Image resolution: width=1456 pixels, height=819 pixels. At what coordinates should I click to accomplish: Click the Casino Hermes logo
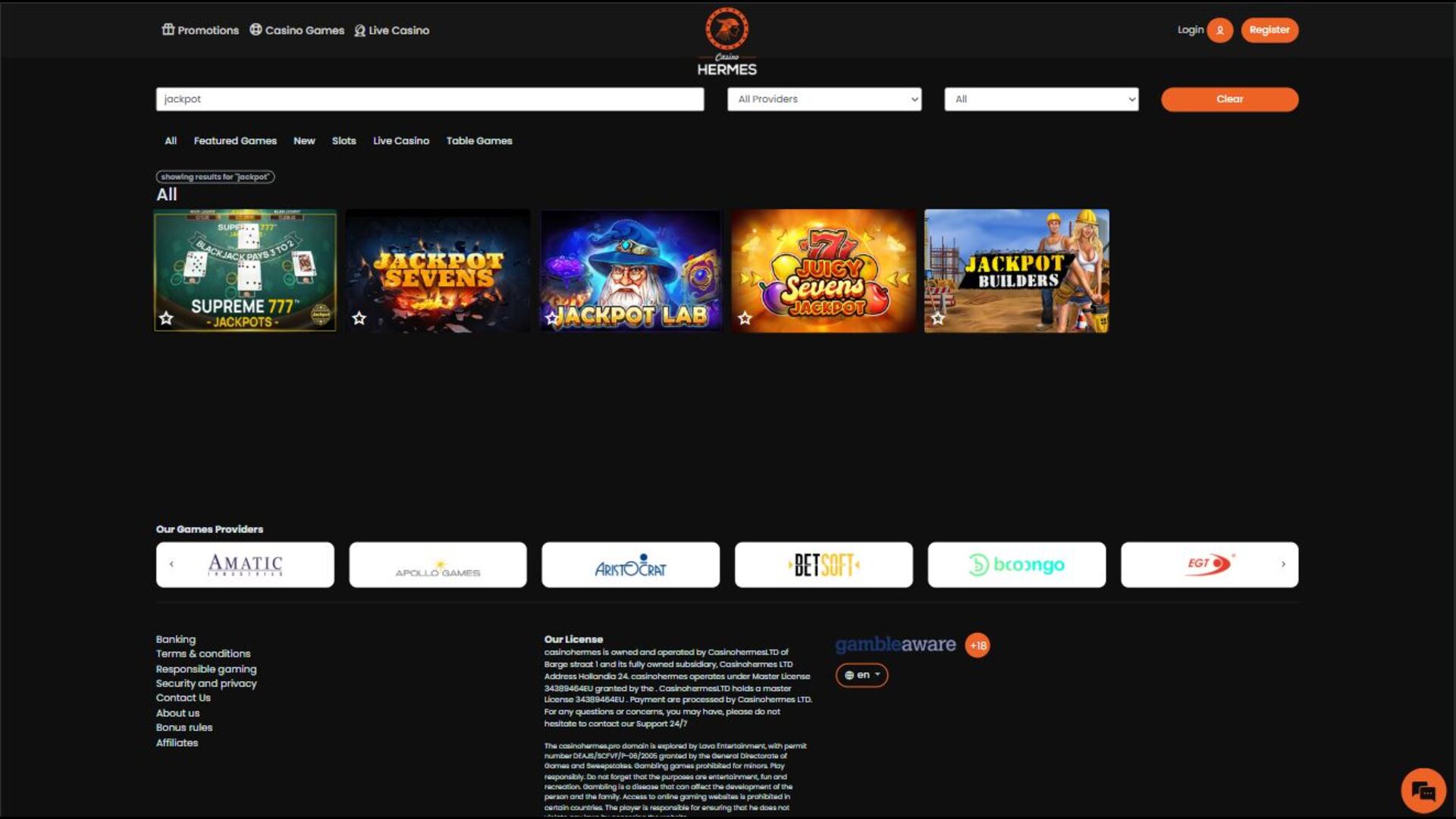tap(726, 41)
